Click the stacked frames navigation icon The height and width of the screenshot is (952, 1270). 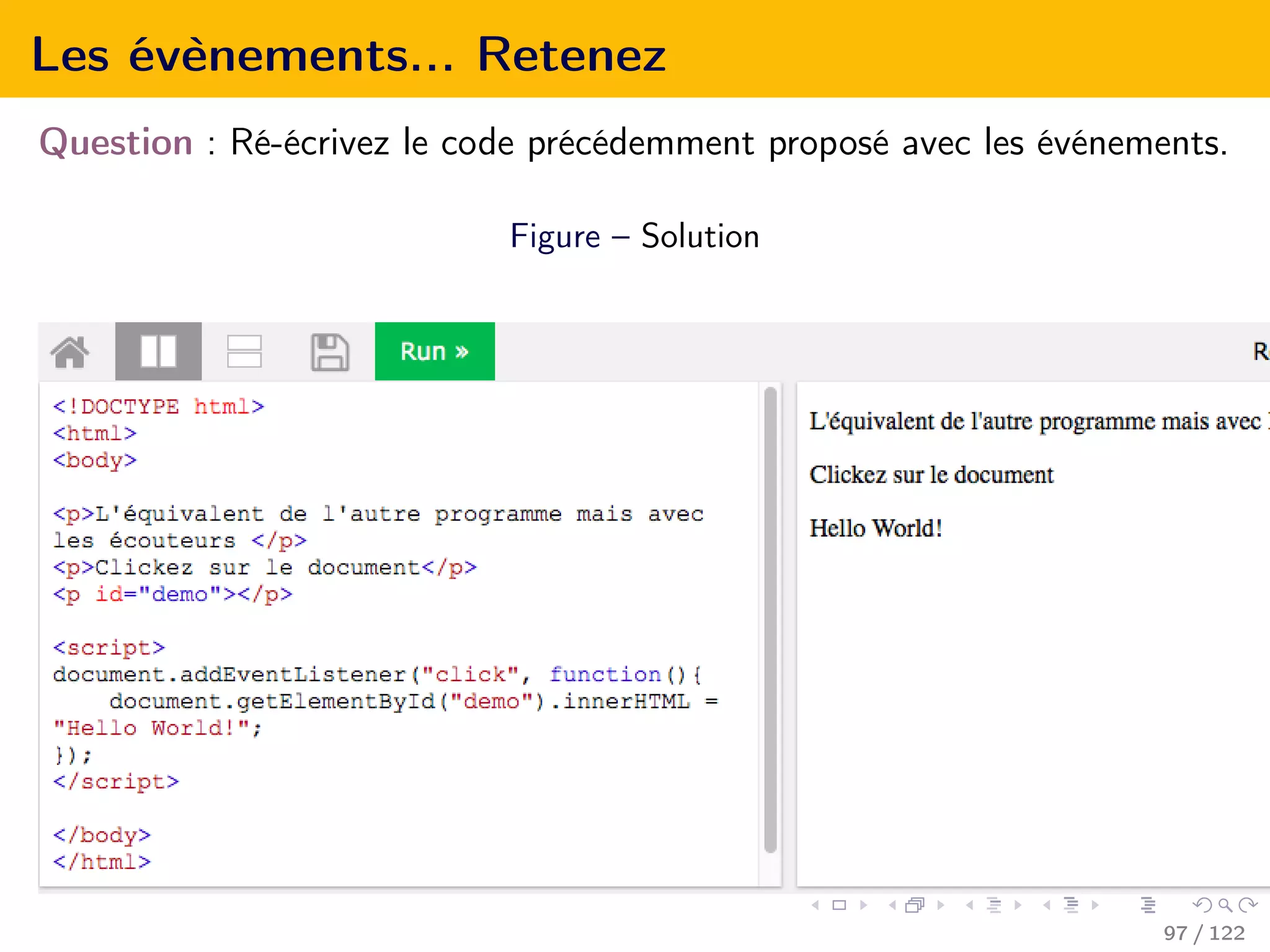[915, 906]
